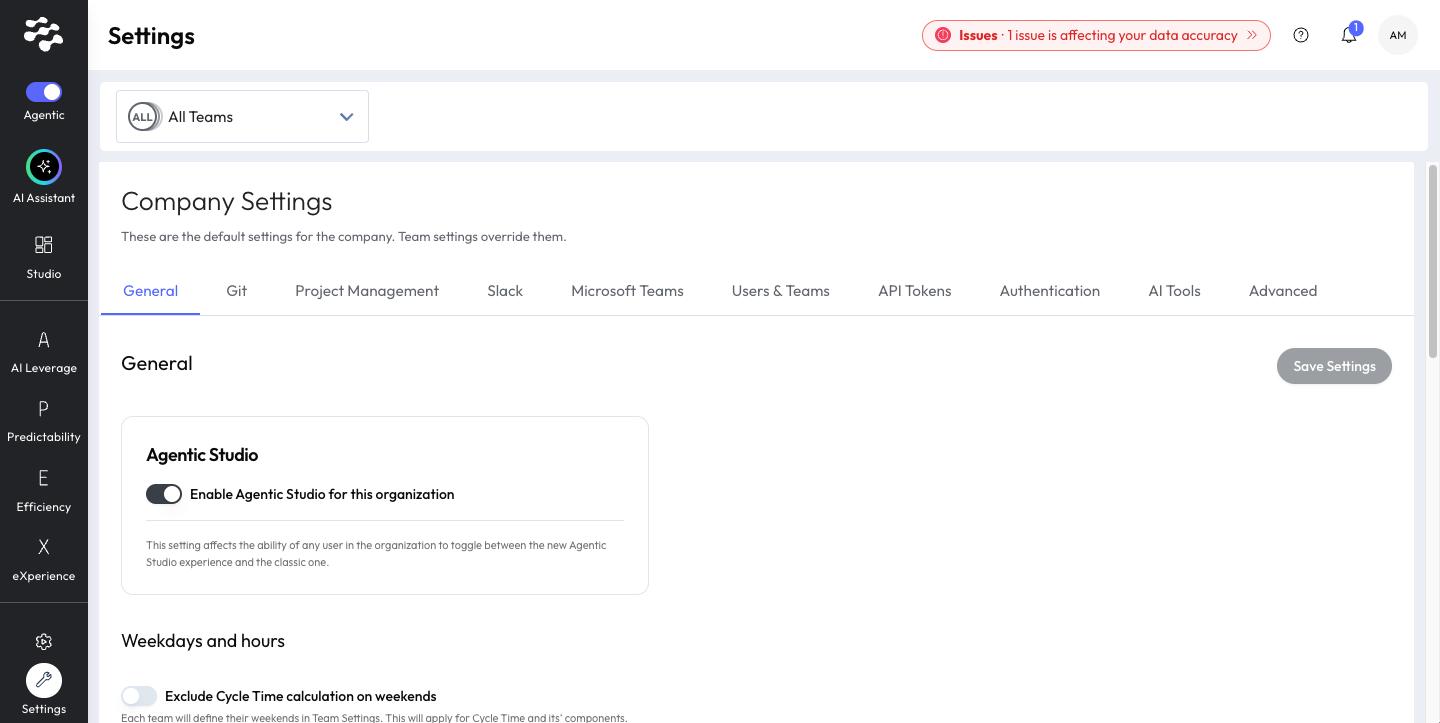Click the red issues alert icon
The width and height of the screenshot is (1440, 723).
tap(943, 35)
